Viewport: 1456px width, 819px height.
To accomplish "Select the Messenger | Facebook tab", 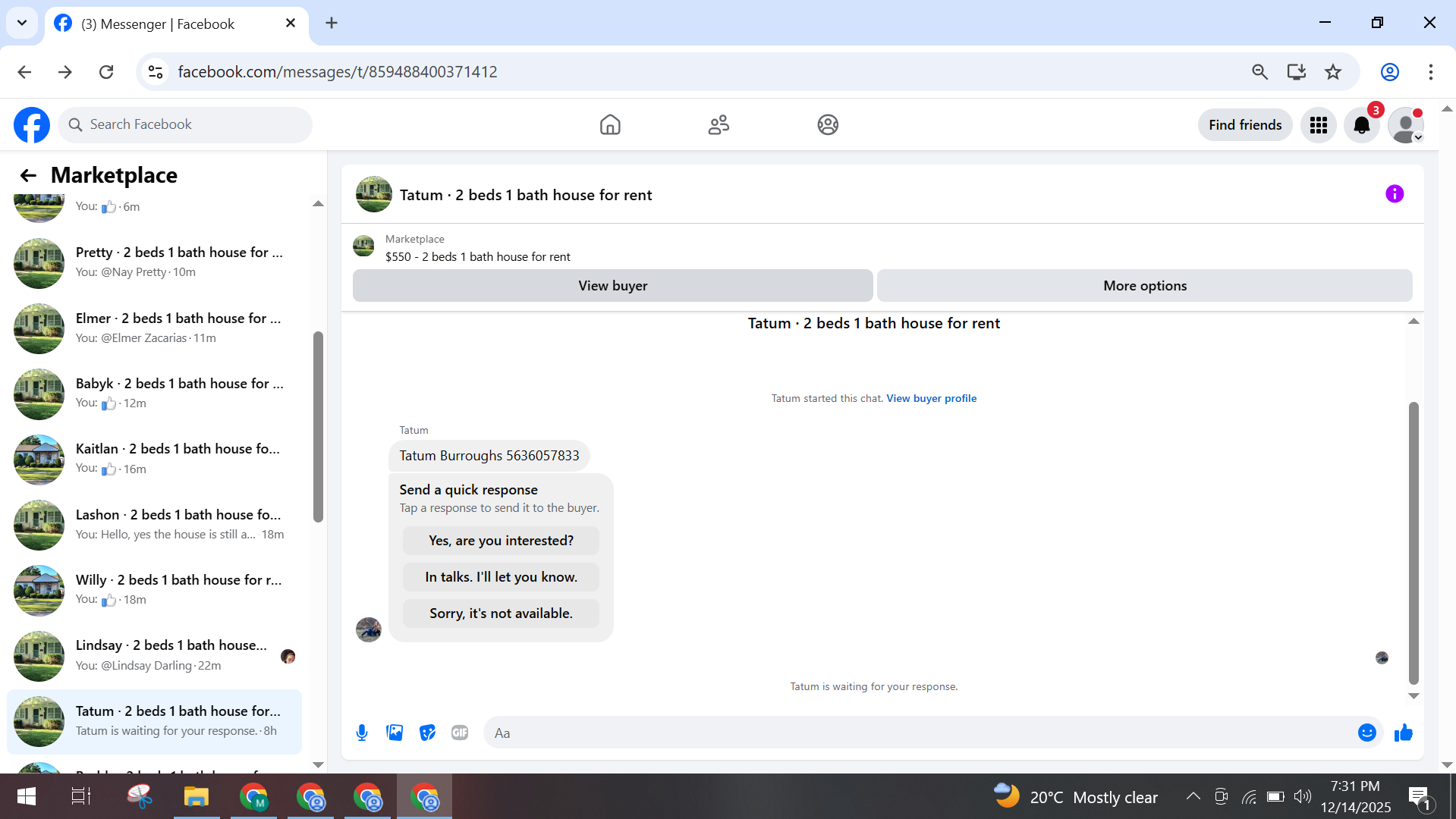I will [177, 24].
